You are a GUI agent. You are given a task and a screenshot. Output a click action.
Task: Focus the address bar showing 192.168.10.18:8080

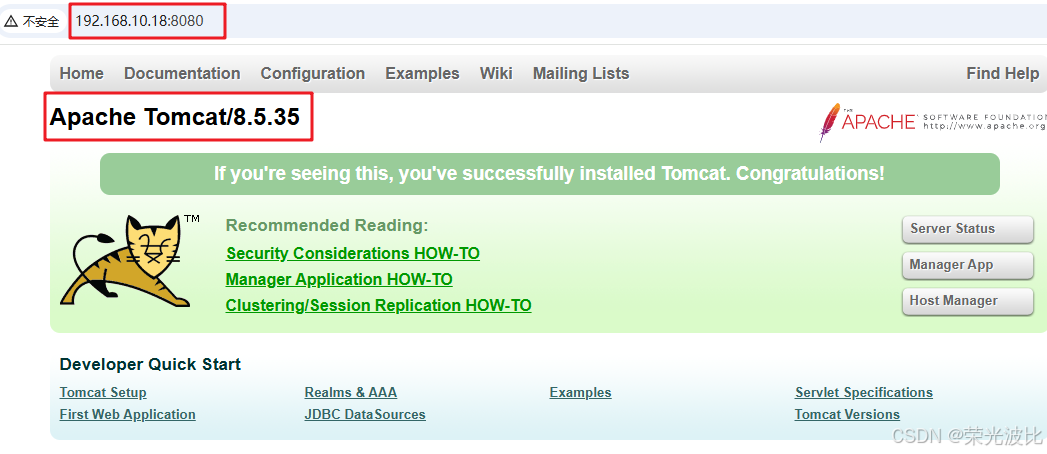pos(140,21)
